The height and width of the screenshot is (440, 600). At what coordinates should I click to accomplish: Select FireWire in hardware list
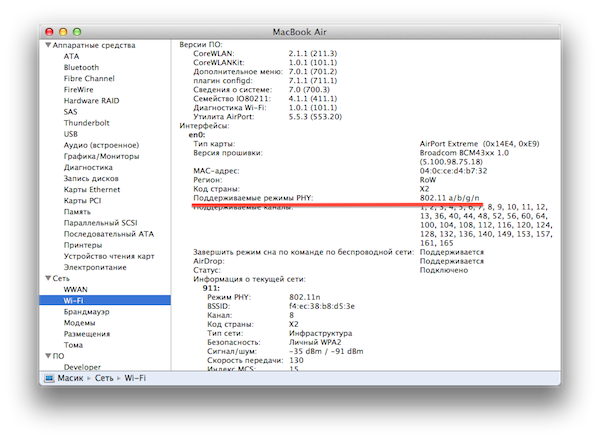pos(78,90)
